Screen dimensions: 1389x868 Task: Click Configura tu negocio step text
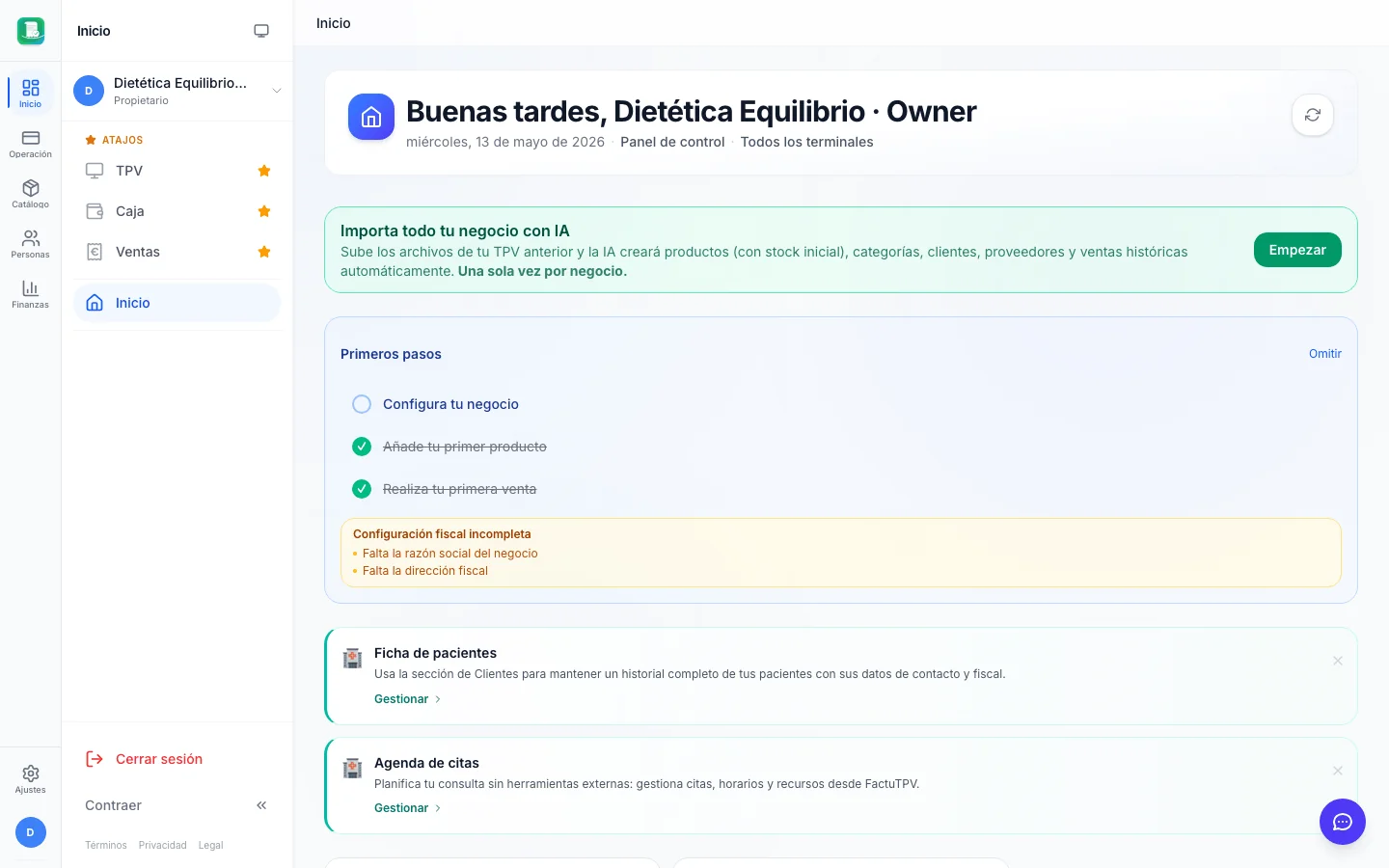pyautogui.click(x=450, y=404)
